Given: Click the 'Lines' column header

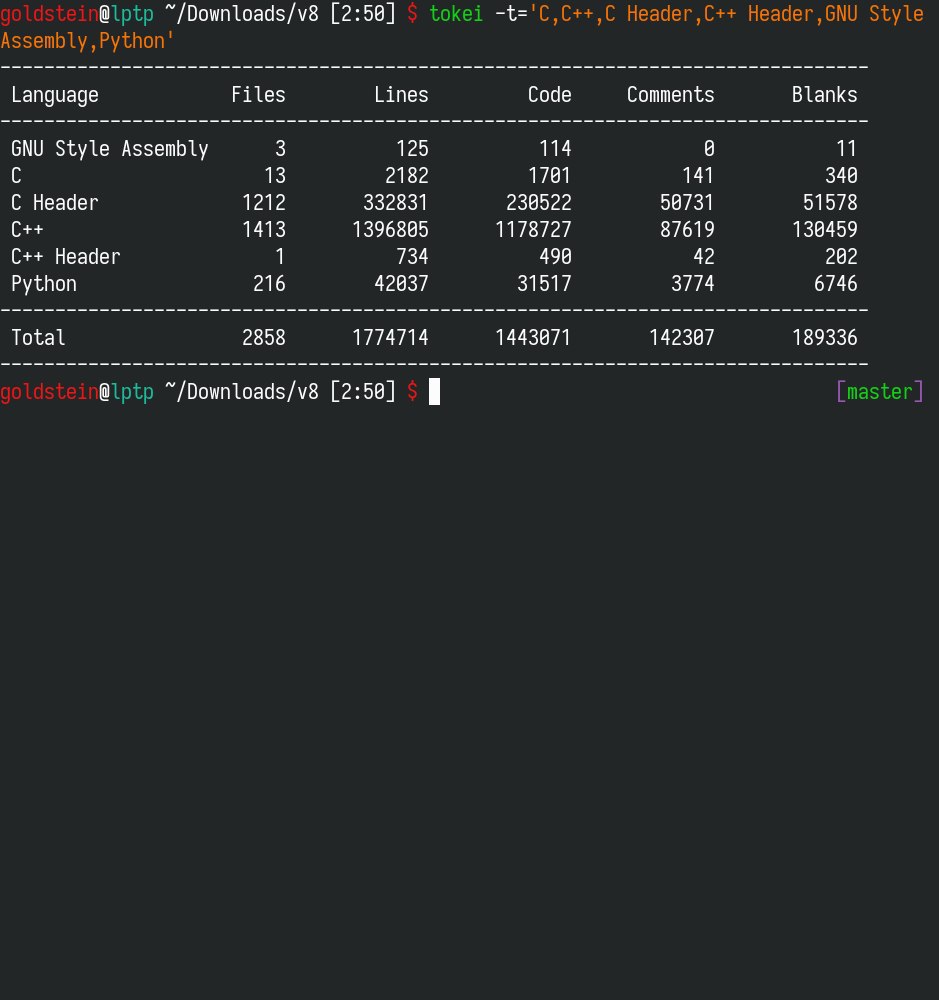Looking at the screenshot, I should (x=401, y=94).
